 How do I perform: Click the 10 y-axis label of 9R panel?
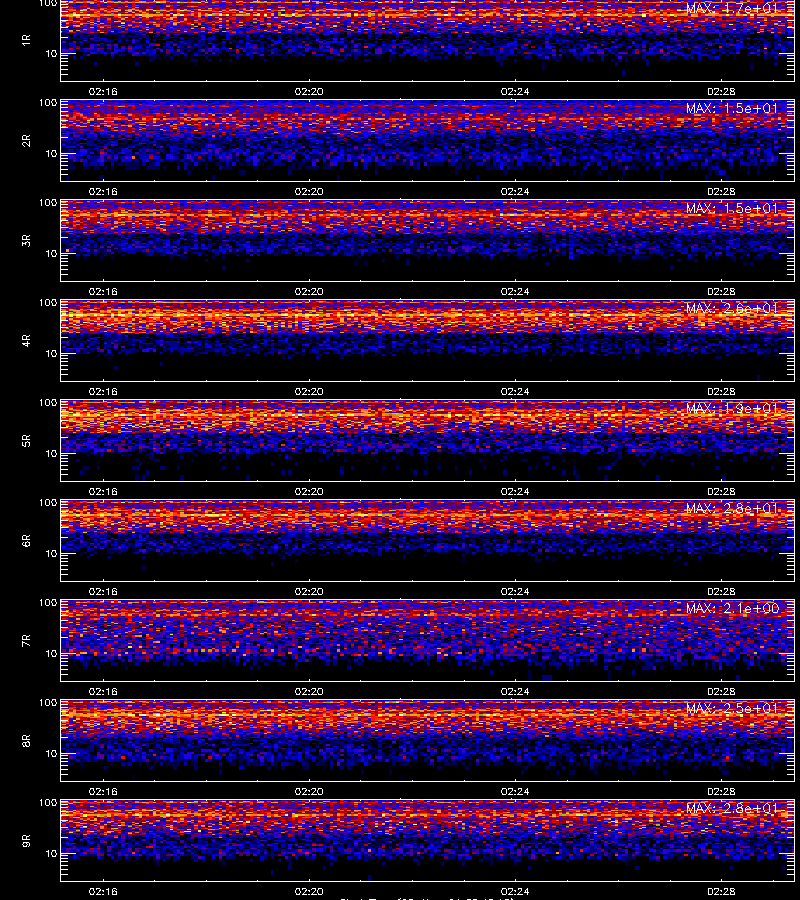pyautogui.click(x=51, y=854)
